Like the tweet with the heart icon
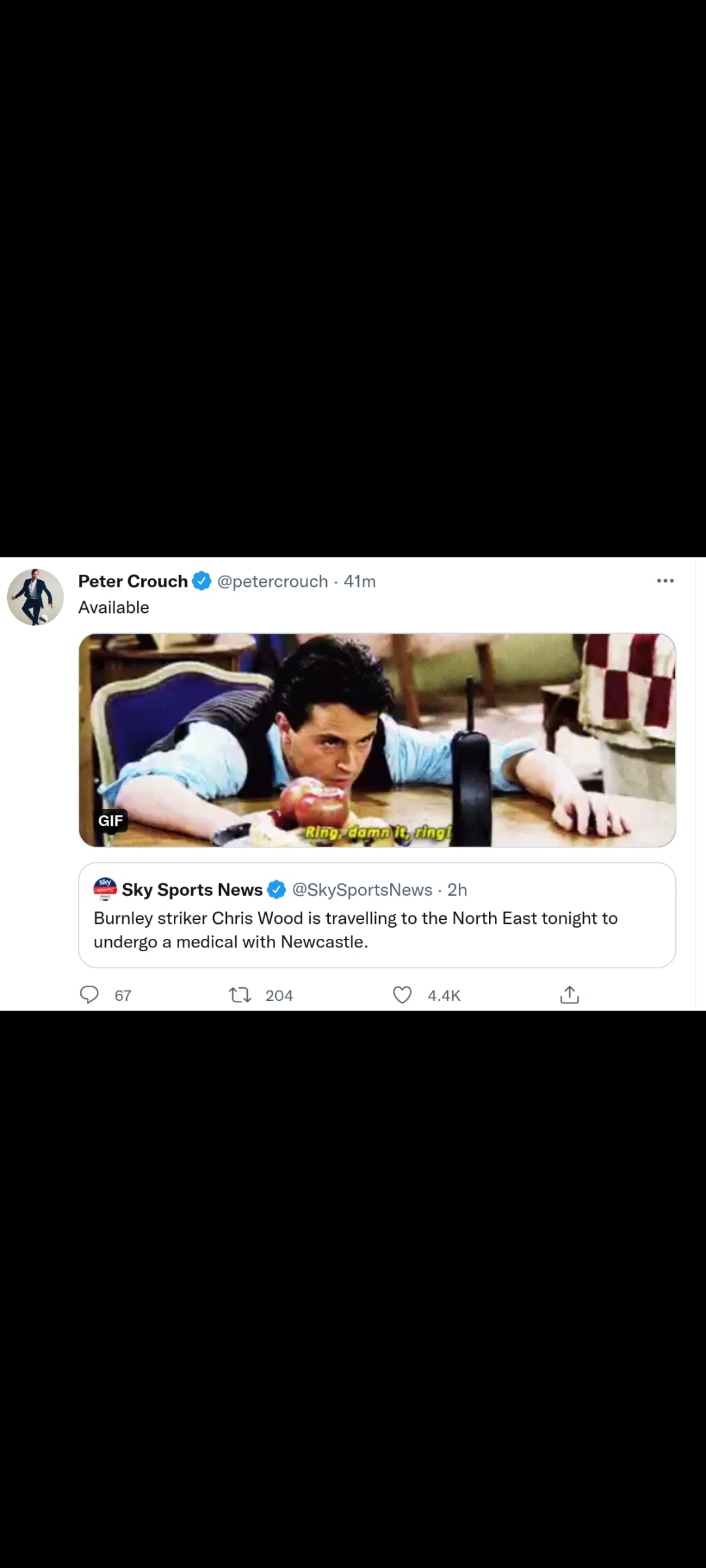 tap(402, 995)
